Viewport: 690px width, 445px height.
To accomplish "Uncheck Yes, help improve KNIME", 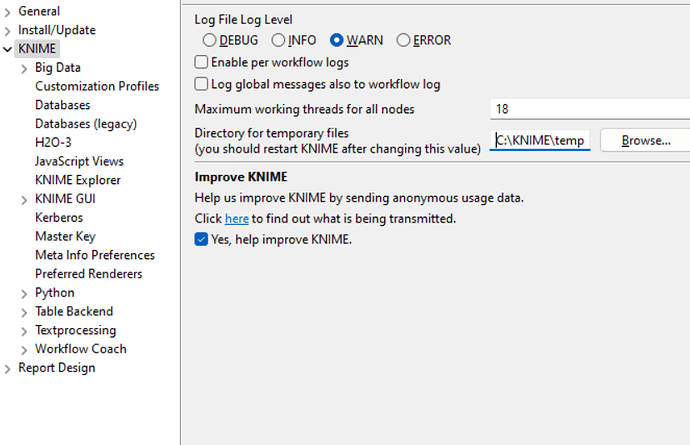I will coord(202,240).
